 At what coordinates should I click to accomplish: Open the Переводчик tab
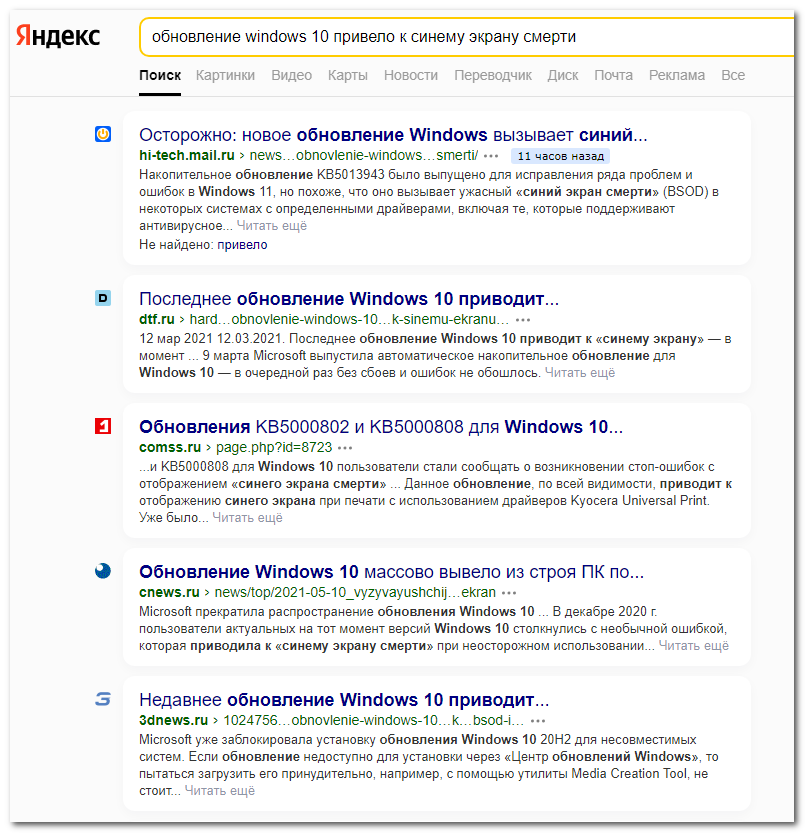click(x=493, y=75)
